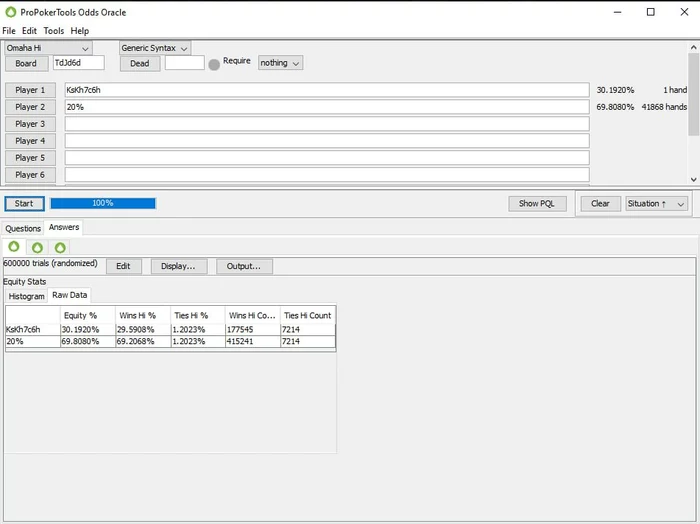Click the empty Player 3 input field
700x524 pixels.
[327, 124]
